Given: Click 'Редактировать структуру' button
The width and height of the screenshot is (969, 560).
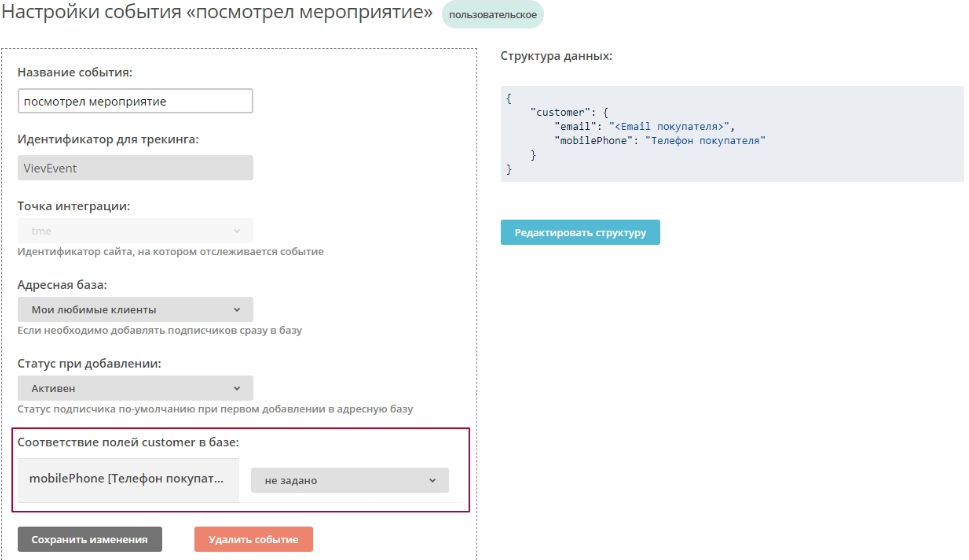Looking at the screenshot, I should pos(580,232).
